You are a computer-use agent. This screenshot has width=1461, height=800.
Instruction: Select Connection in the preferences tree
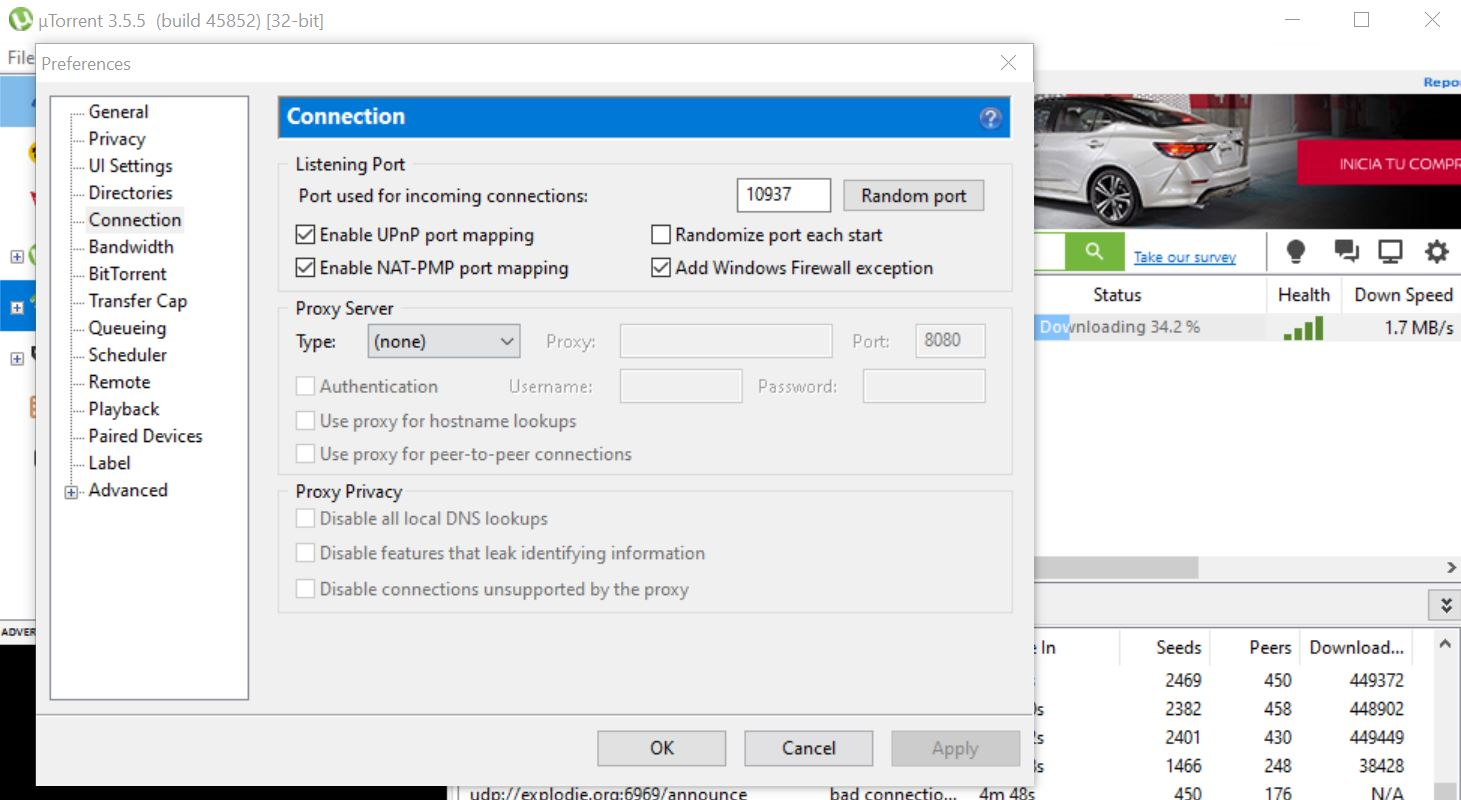(x=135, y=220)
